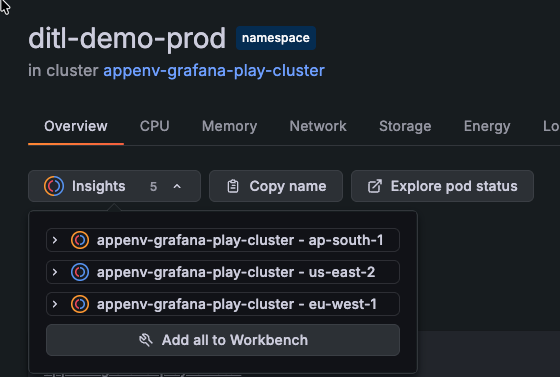Click the wrench icon in Add all to Workbench
Image resolution: width=560 pixels, height=377 pixels.
[x=146, y=340]
